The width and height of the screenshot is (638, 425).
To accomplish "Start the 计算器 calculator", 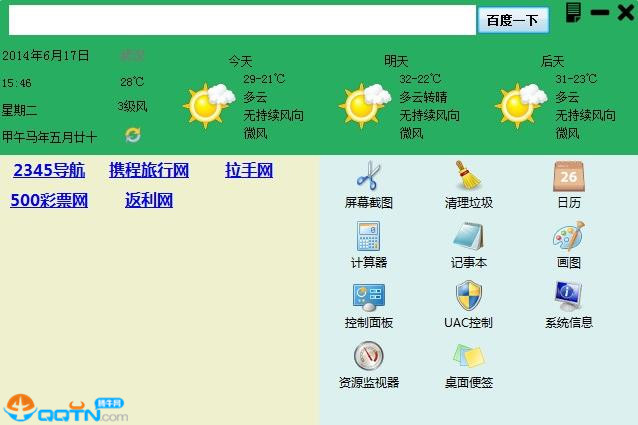I will (x=368, y=237).
